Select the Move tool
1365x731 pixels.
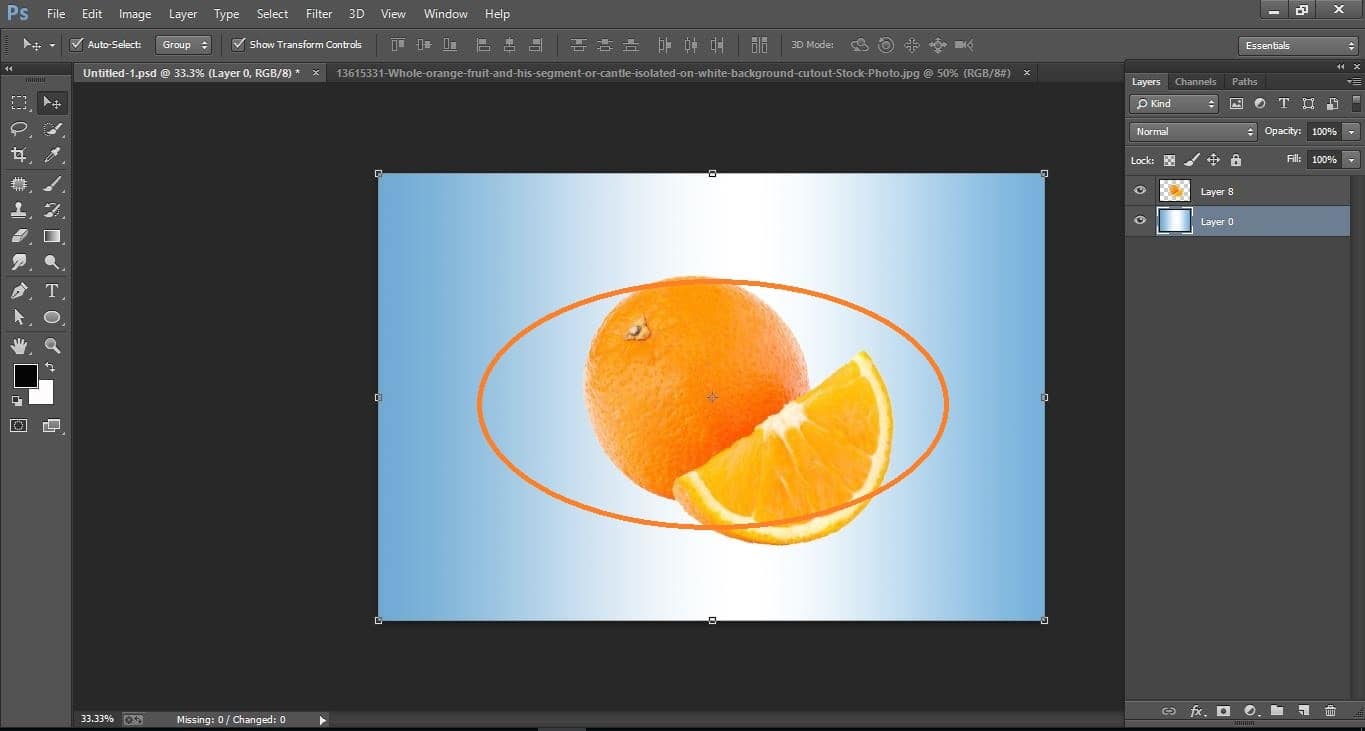pos(52,101)
